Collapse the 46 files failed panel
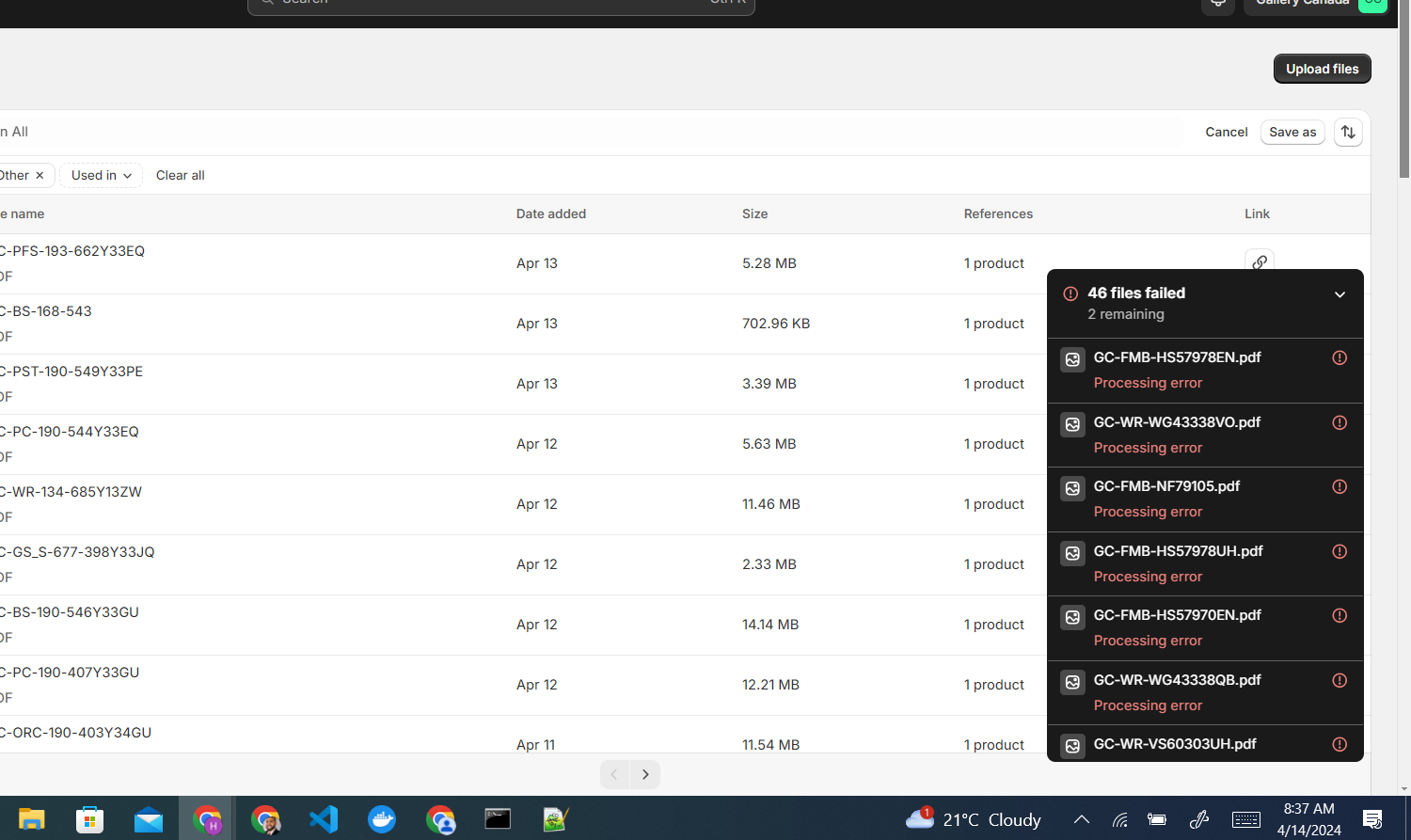This screenshot has width=1411, height=840. pos(1340,294)
